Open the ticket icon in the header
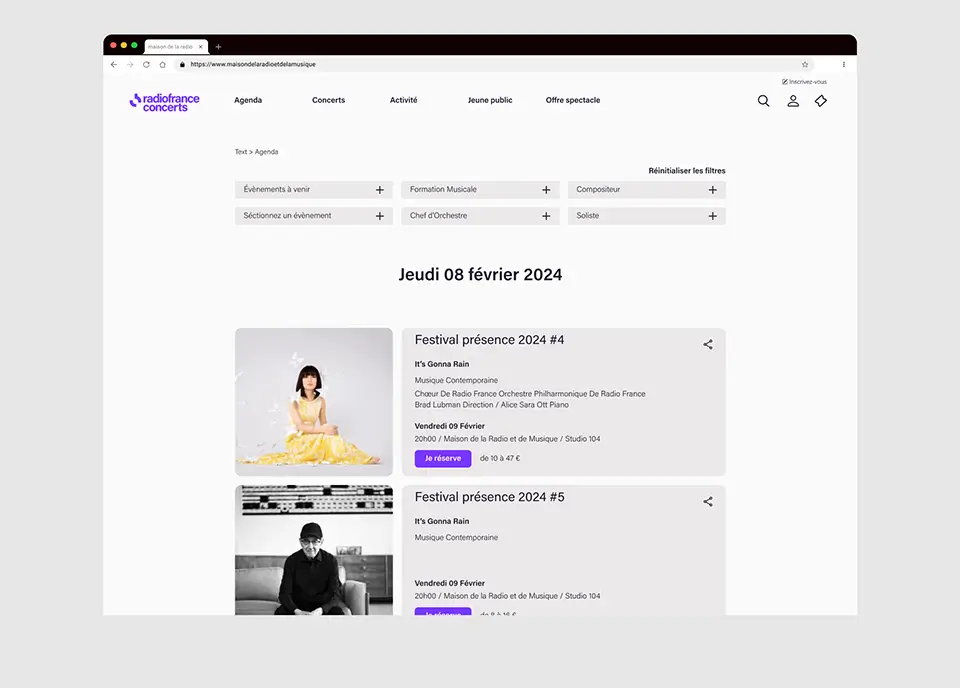960x688 pixels. [x=821, y=101]
